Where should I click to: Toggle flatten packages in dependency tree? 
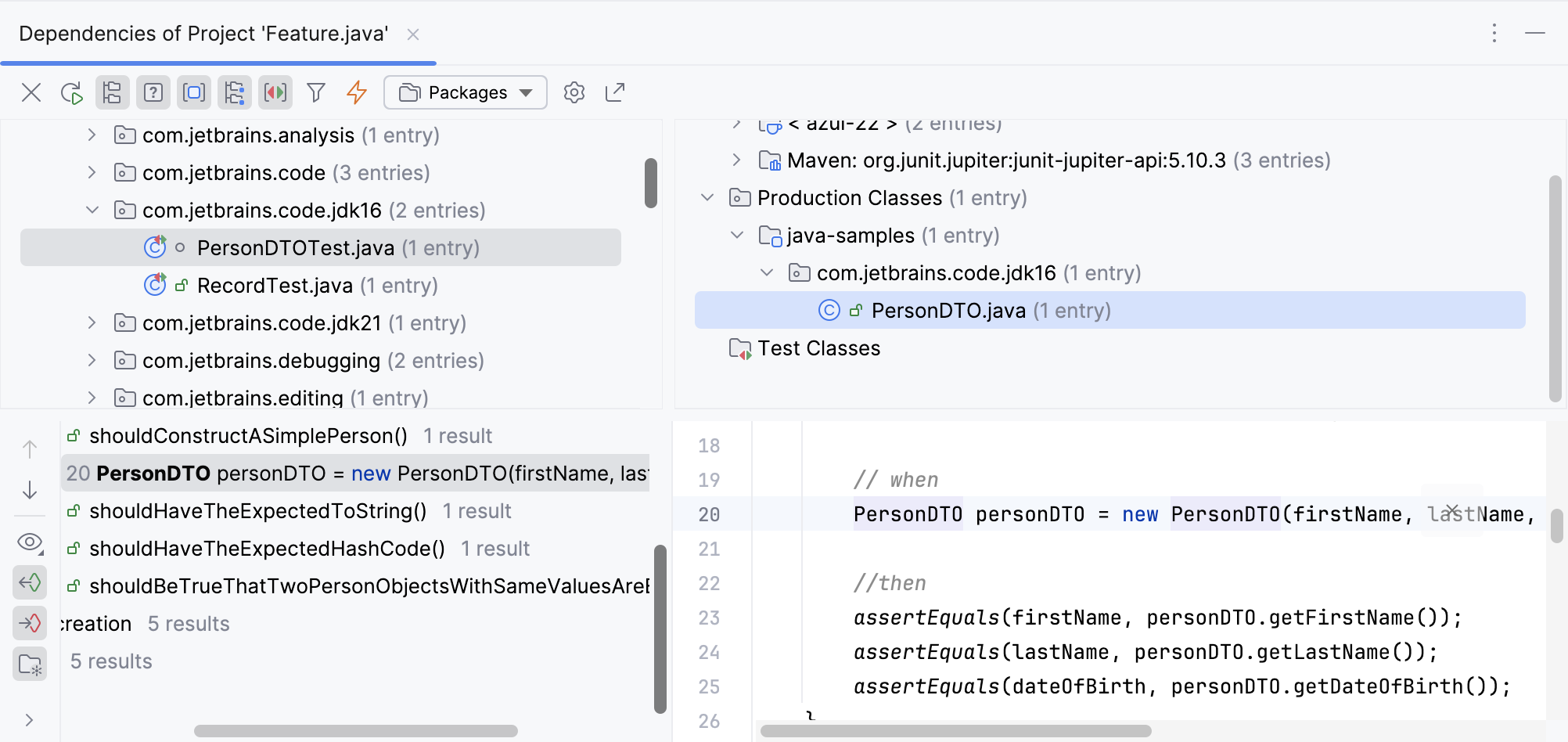(x=112, y=92)
